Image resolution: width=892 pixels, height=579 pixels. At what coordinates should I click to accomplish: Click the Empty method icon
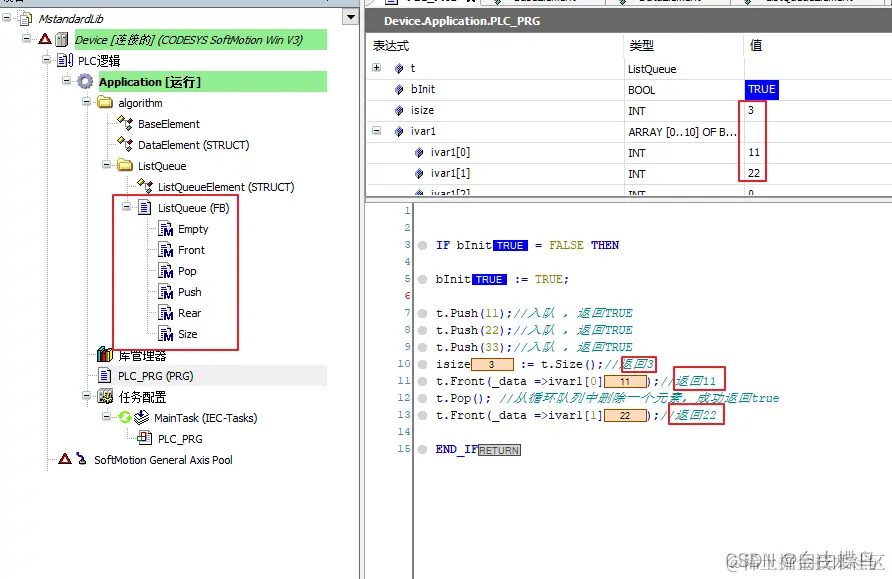(x=166, y=229)
